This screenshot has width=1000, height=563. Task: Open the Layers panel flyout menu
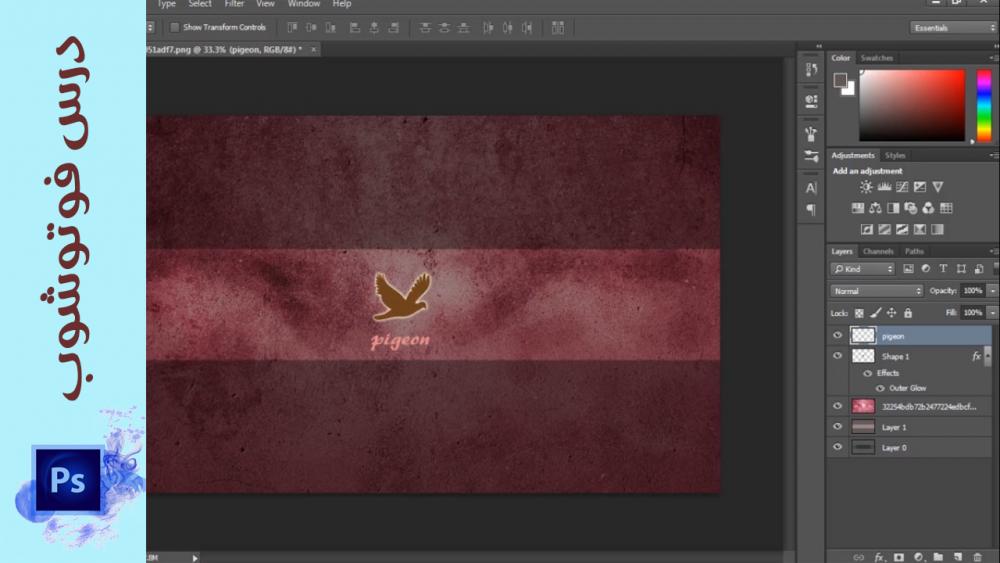tap(994, 251)
